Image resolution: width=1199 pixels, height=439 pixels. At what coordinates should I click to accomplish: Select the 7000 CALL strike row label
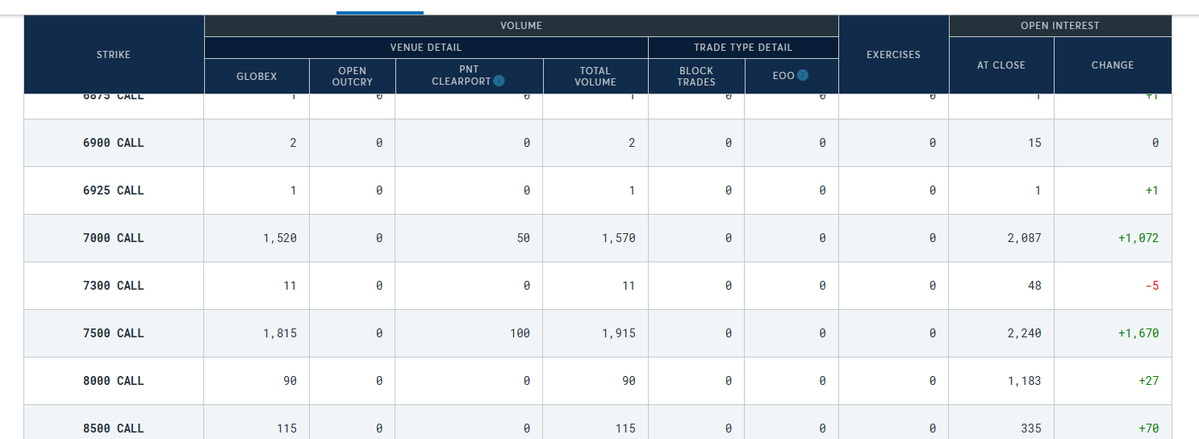pyautogui.click(x=113, y=238)
